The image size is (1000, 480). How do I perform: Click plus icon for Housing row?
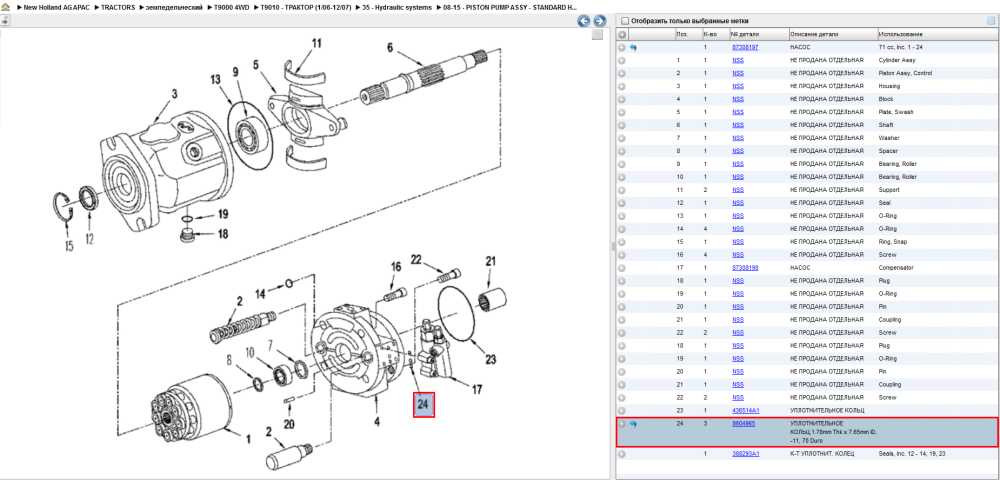pos(622,86)
